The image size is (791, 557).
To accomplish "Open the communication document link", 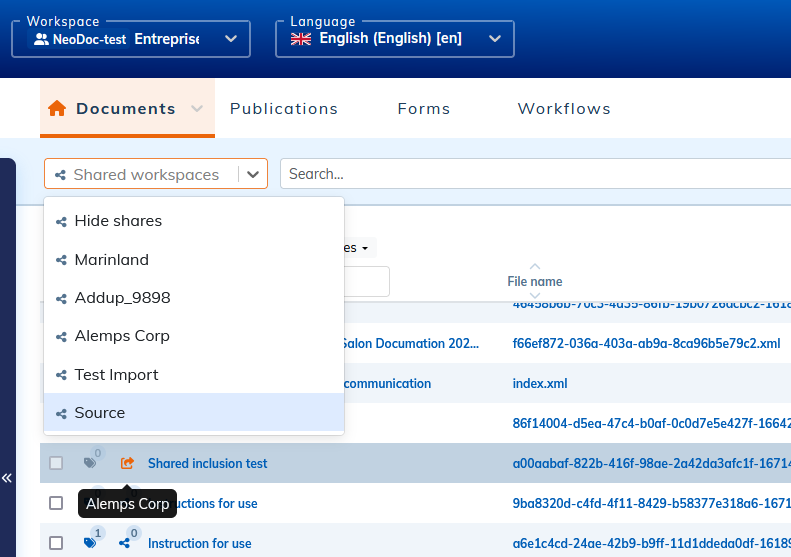I will coord(387,383).
